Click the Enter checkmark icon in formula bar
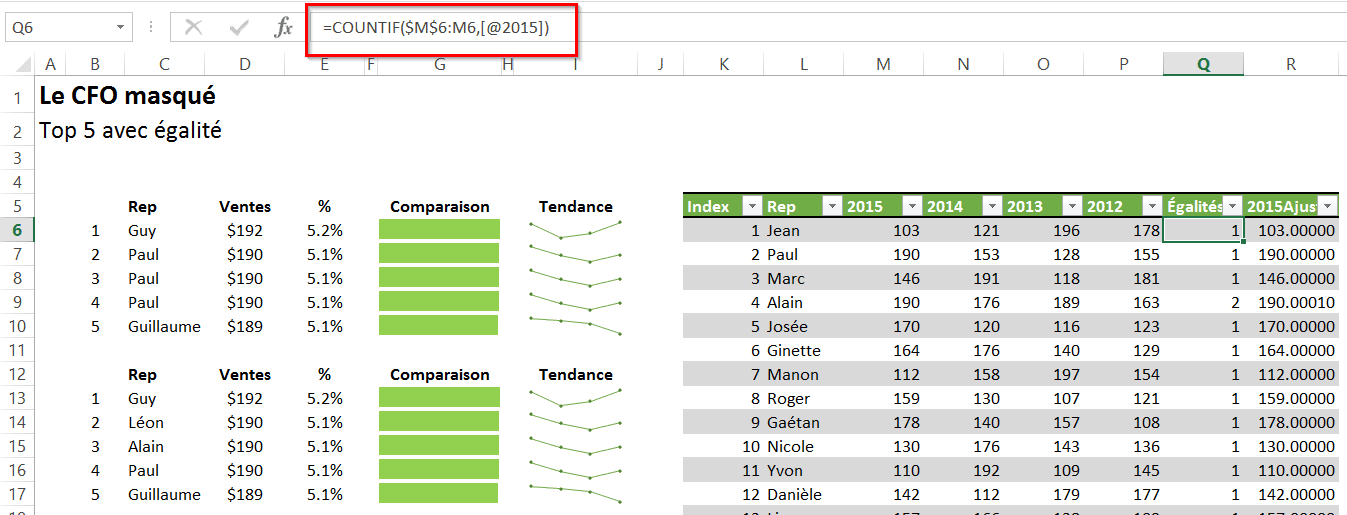This screenshot has width=1347, height=515. (239, 28)
